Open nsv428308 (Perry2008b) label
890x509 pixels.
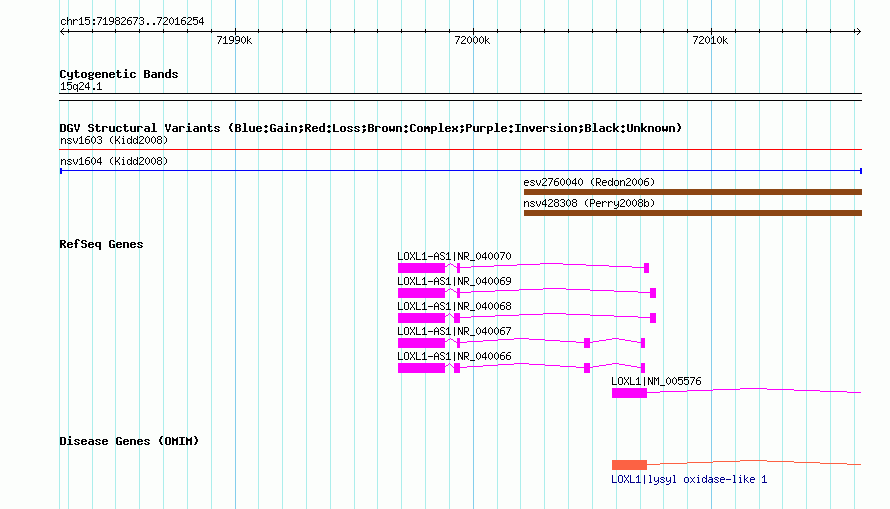pyautogui.click(x=589, y=203)
